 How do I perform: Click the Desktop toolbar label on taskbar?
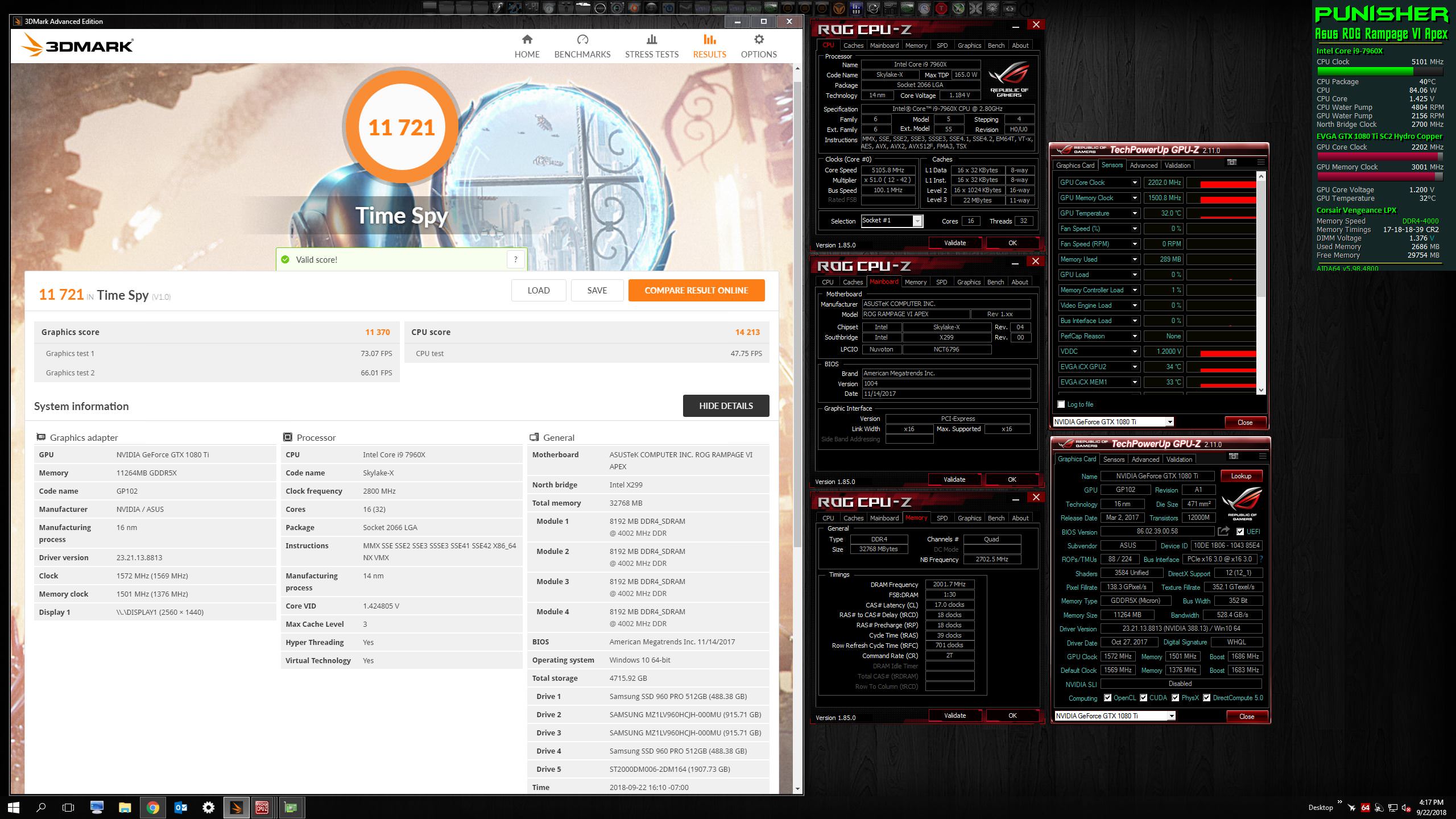click(x=1320, y=808)
